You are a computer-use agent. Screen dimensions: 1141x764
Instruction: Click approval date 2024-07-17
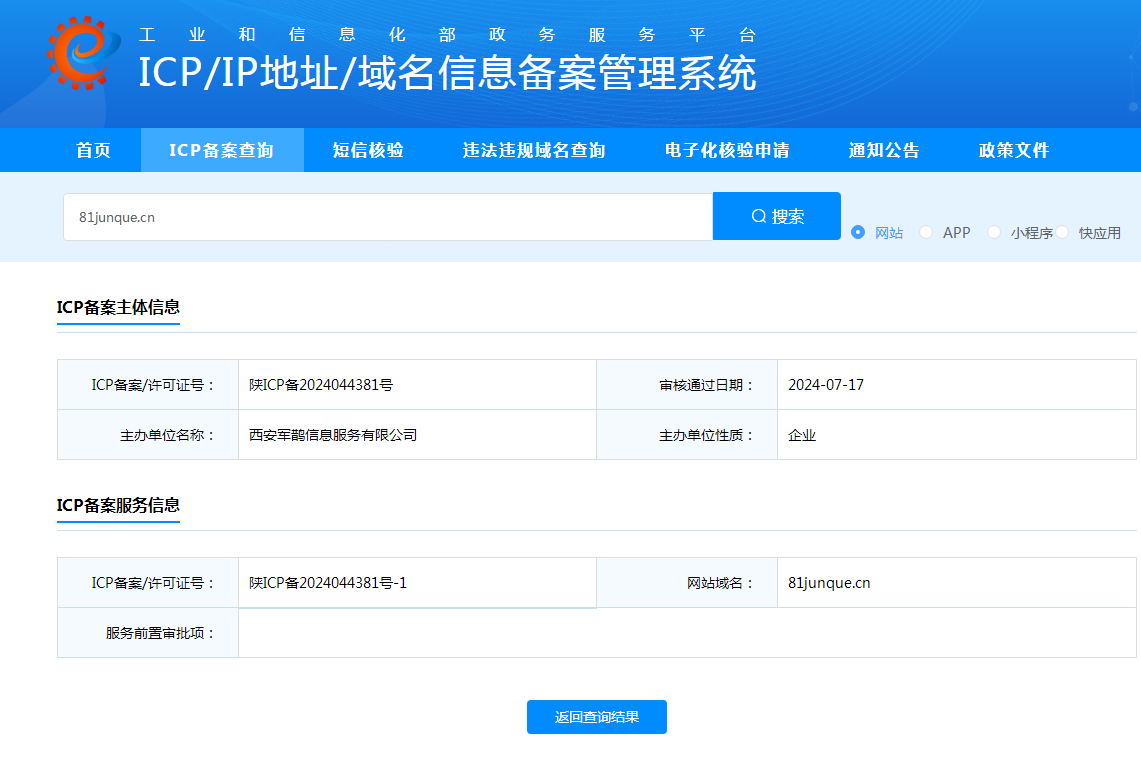[826, 385]
